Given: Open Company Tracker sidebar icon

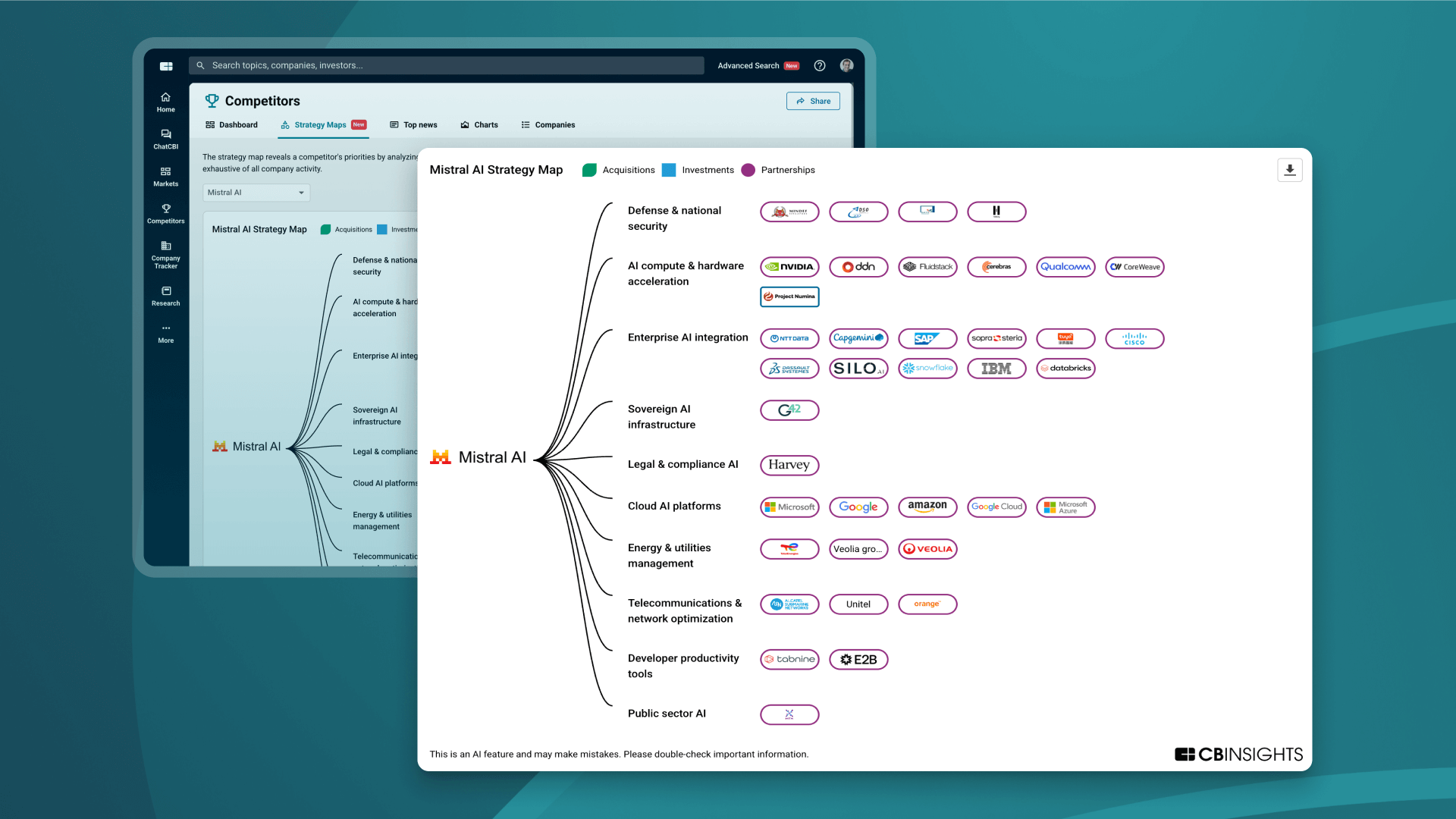Looking at the screenshot, I should coord(165,254).
